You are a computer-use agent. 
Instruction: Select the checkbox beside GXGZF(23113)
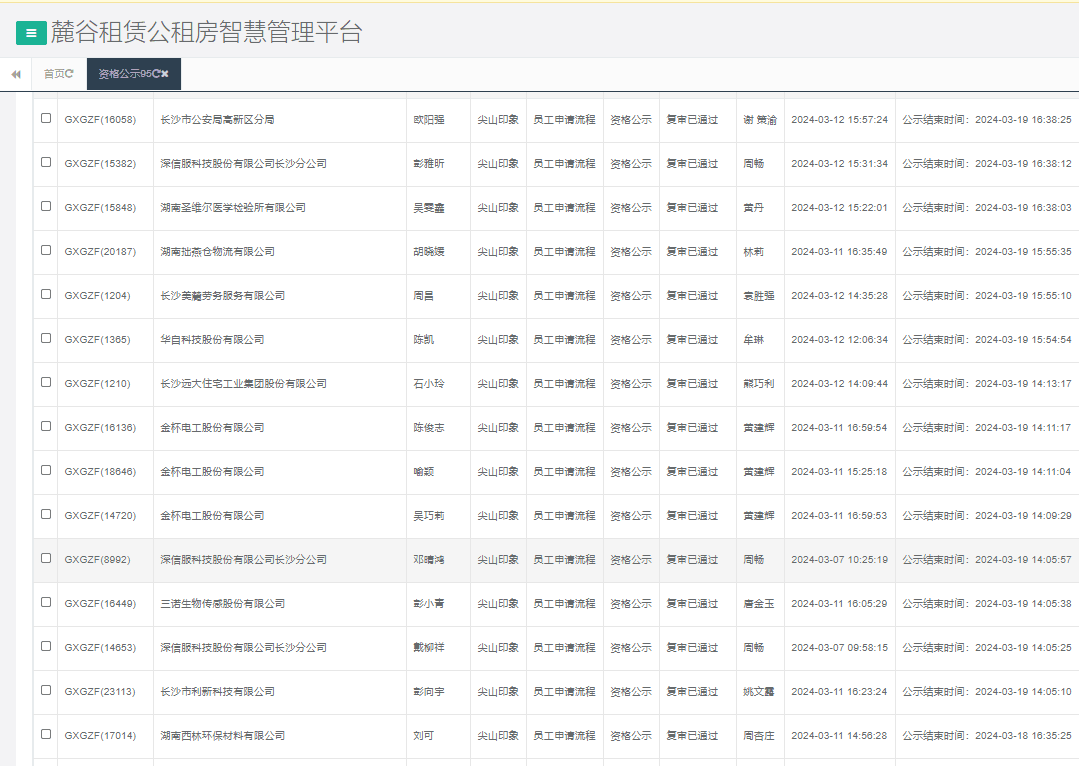tap(44, 691)
